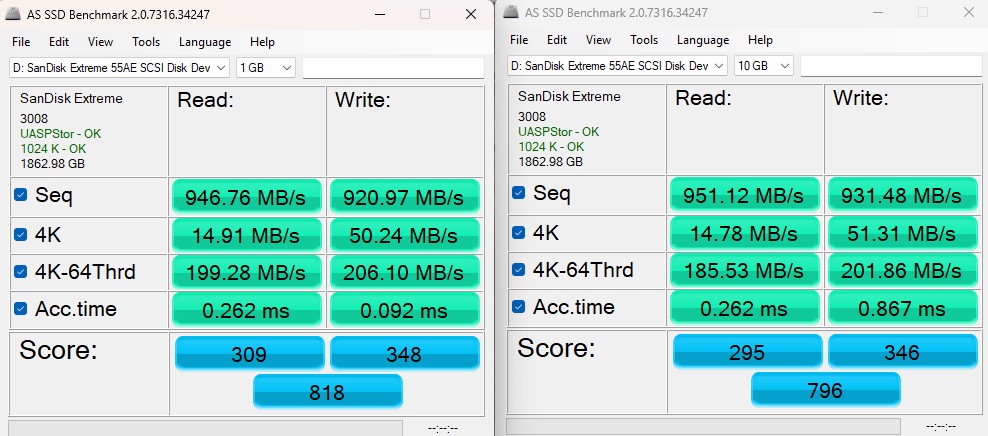Minimize the left AS SSD Benchmark window
The width and height of the screenshot is (988, 436).
point(379,14)
